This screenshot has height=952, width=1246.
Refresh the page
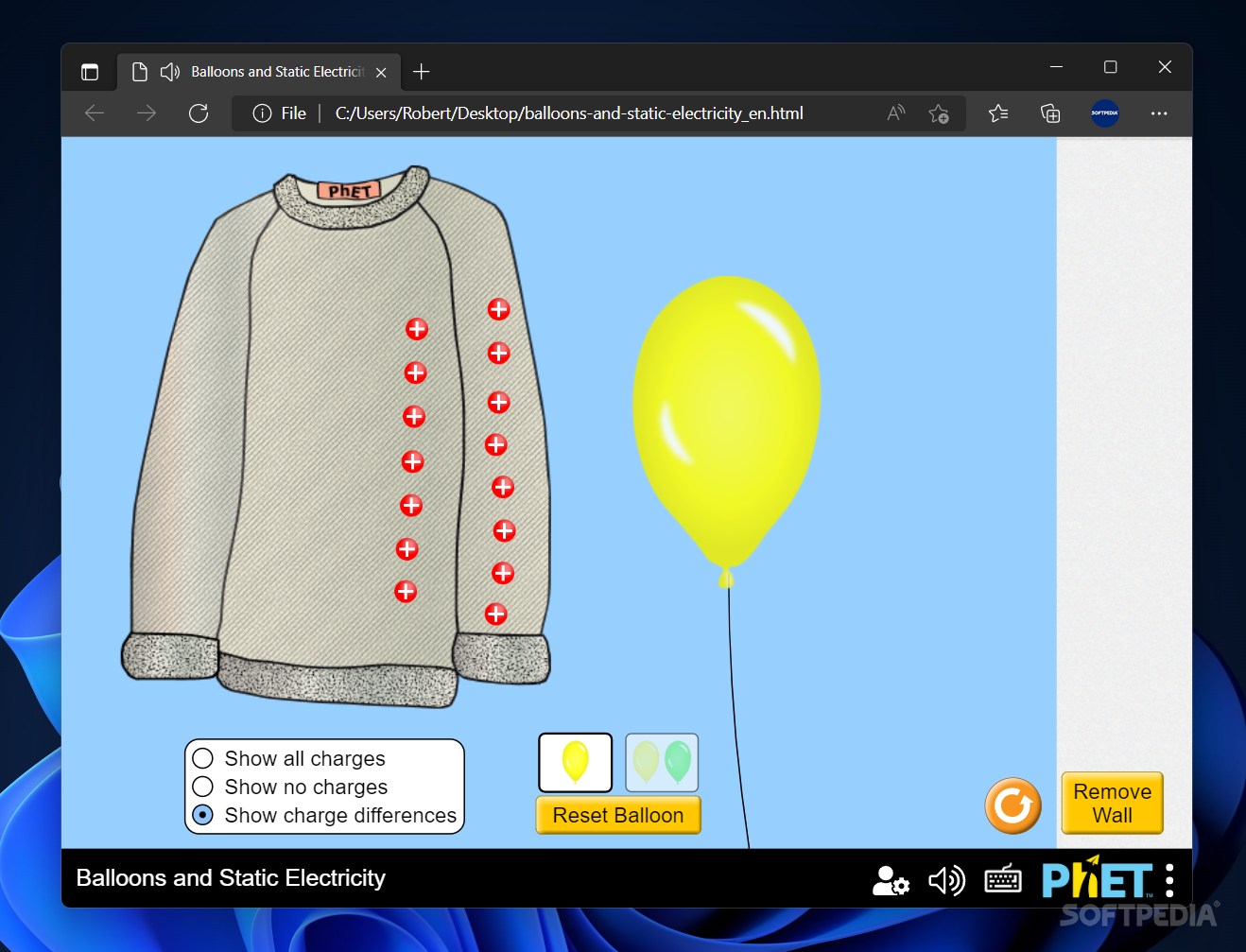199,113
